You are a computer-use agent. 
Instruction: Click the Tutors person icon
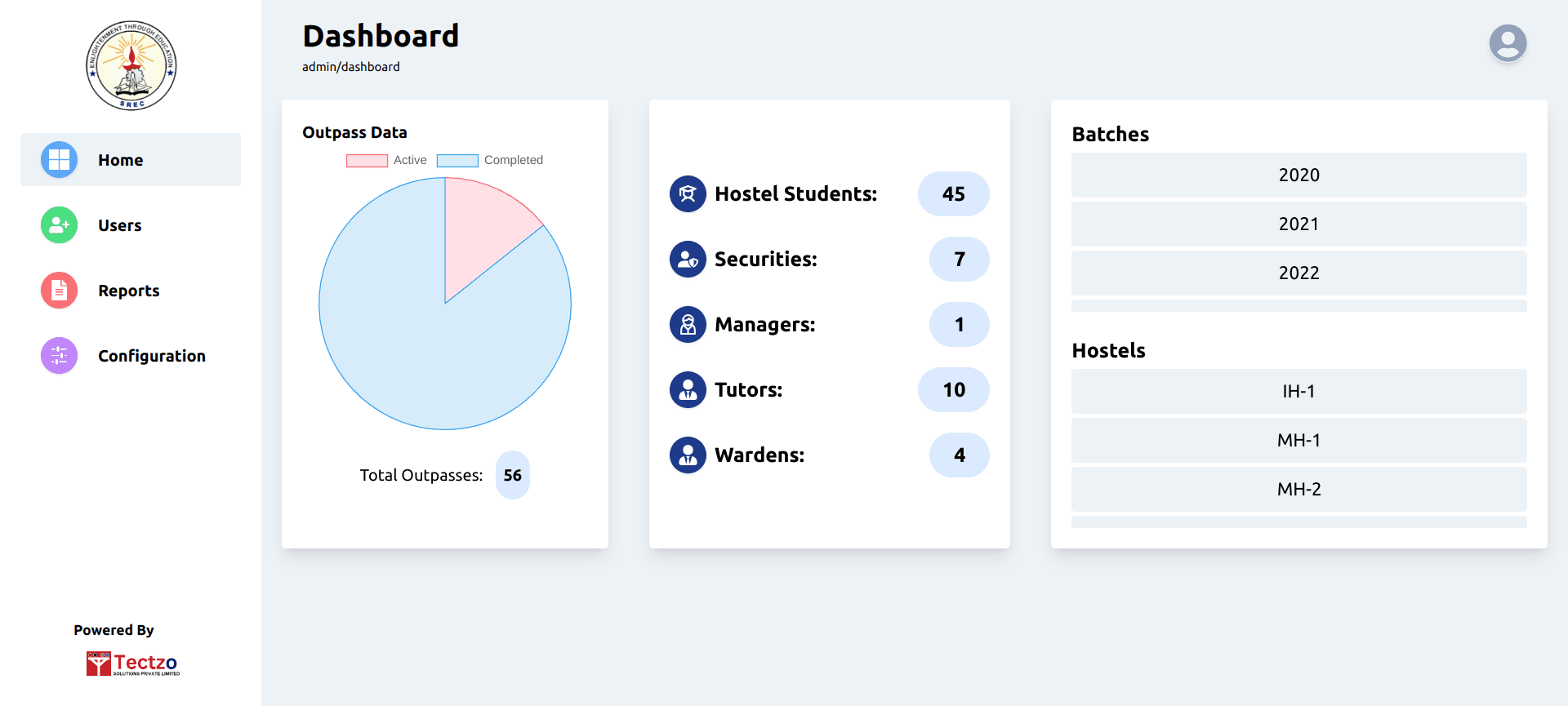(x=688, y=390)
